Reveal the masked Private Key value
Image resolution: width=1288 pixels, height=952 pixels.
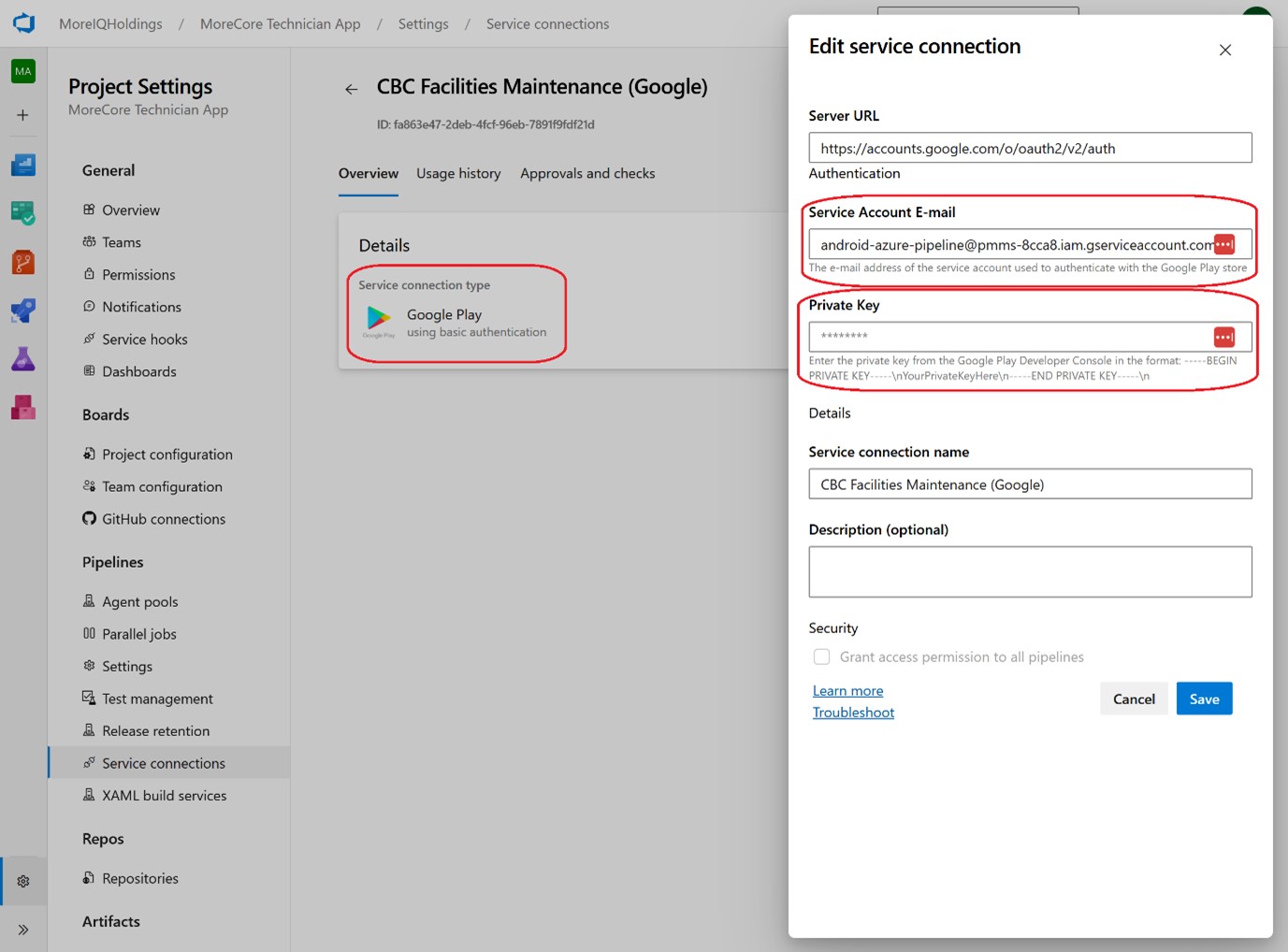[x=1223, y=337]
